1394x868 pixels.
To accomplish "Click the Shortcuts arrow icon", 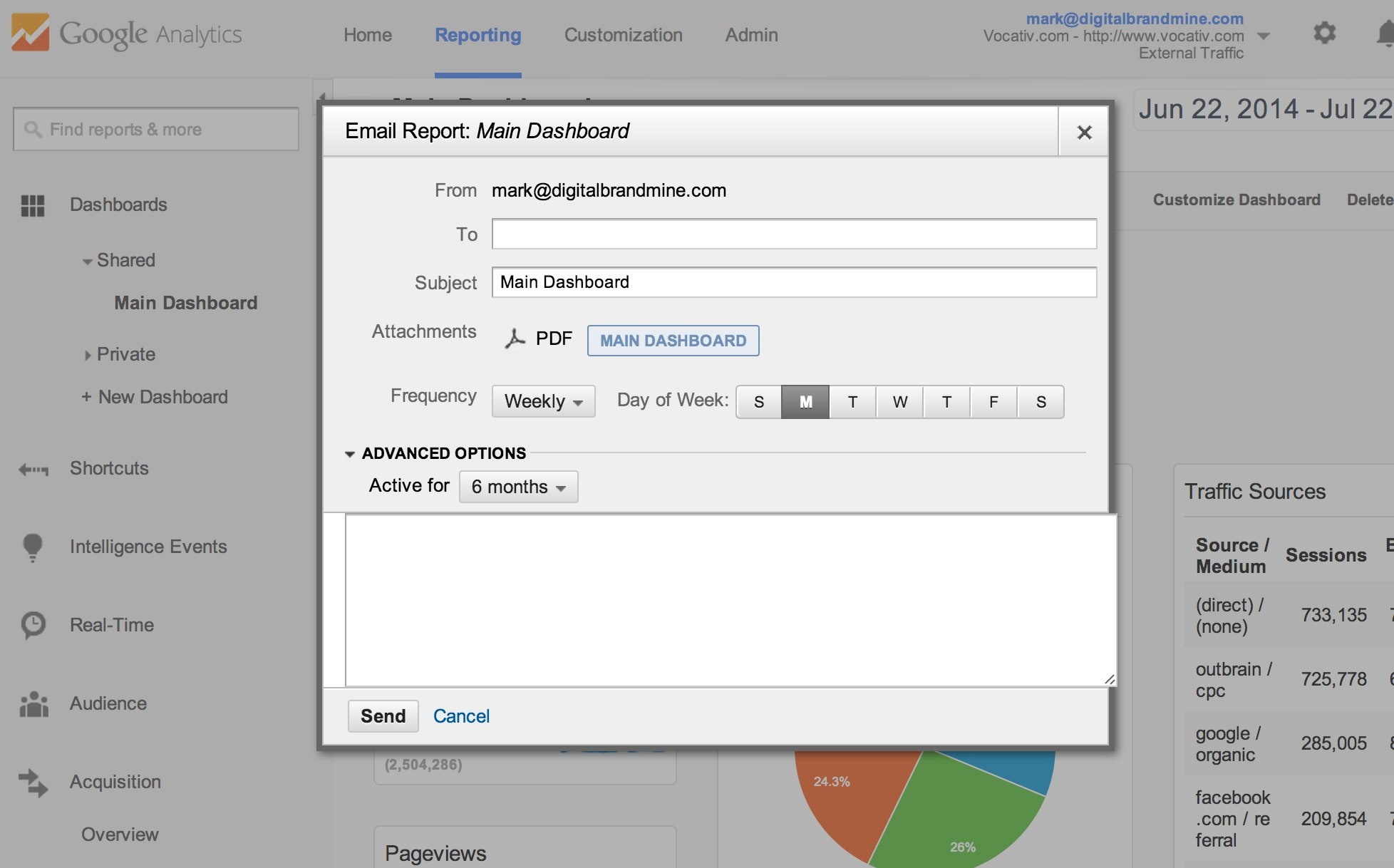I will (x=33, y=469).
